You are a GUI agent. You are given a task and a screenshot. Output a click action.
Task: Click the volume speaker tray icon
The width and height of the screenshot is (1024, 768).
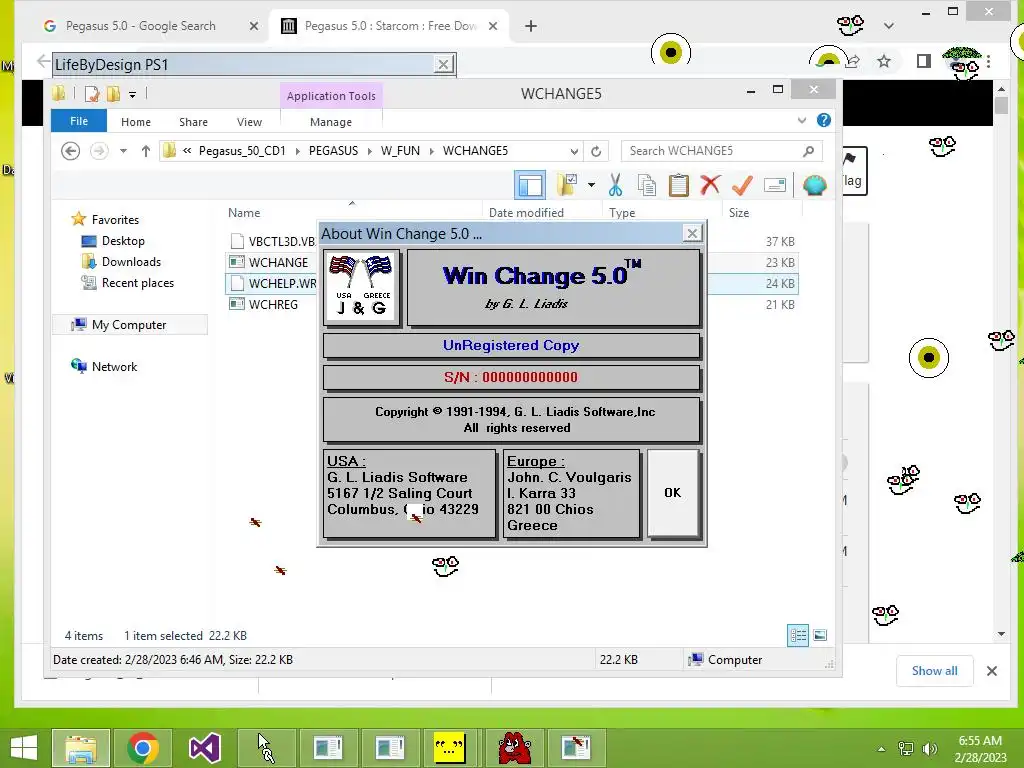(930, 749)
